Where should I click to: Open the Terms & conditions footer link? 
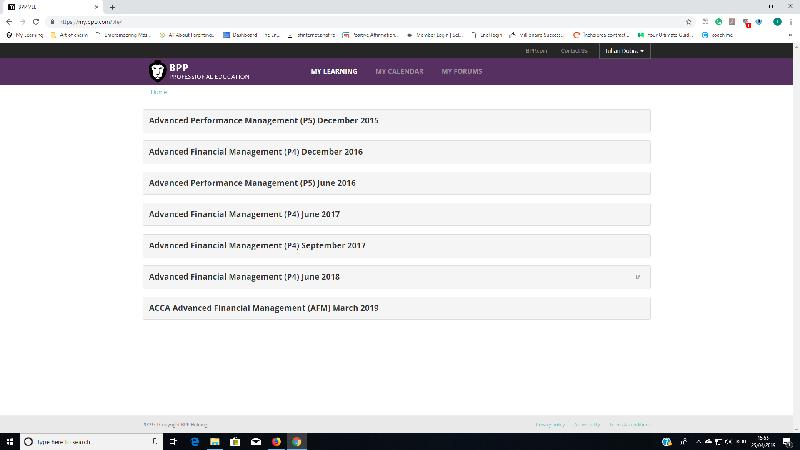[629, 424]
